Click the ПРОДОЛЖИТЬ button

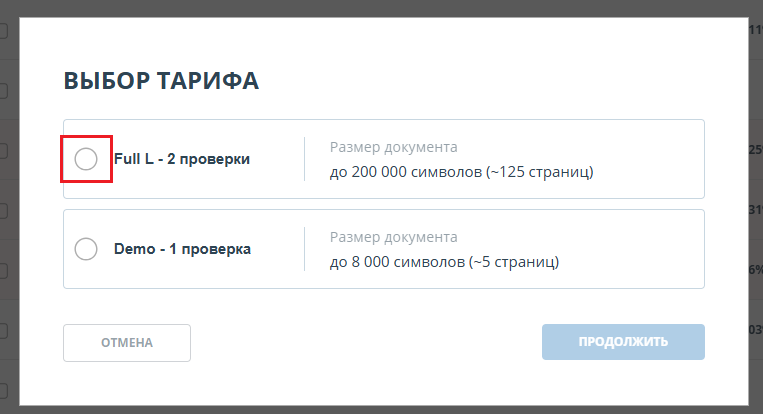[x=623, y=342]
